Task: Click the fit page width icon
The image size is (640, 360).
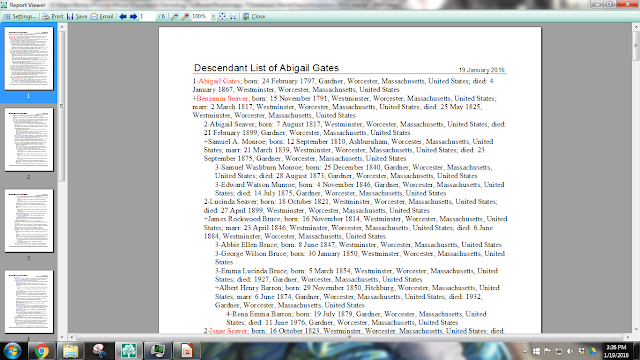Action: (x=233, y=16)
